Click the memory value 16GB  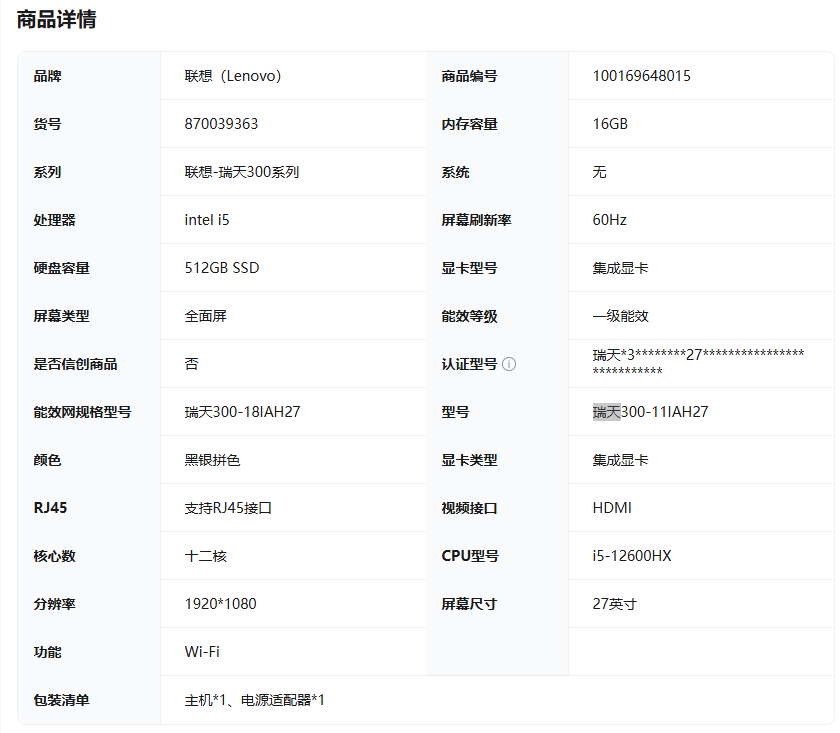[610, 124]
